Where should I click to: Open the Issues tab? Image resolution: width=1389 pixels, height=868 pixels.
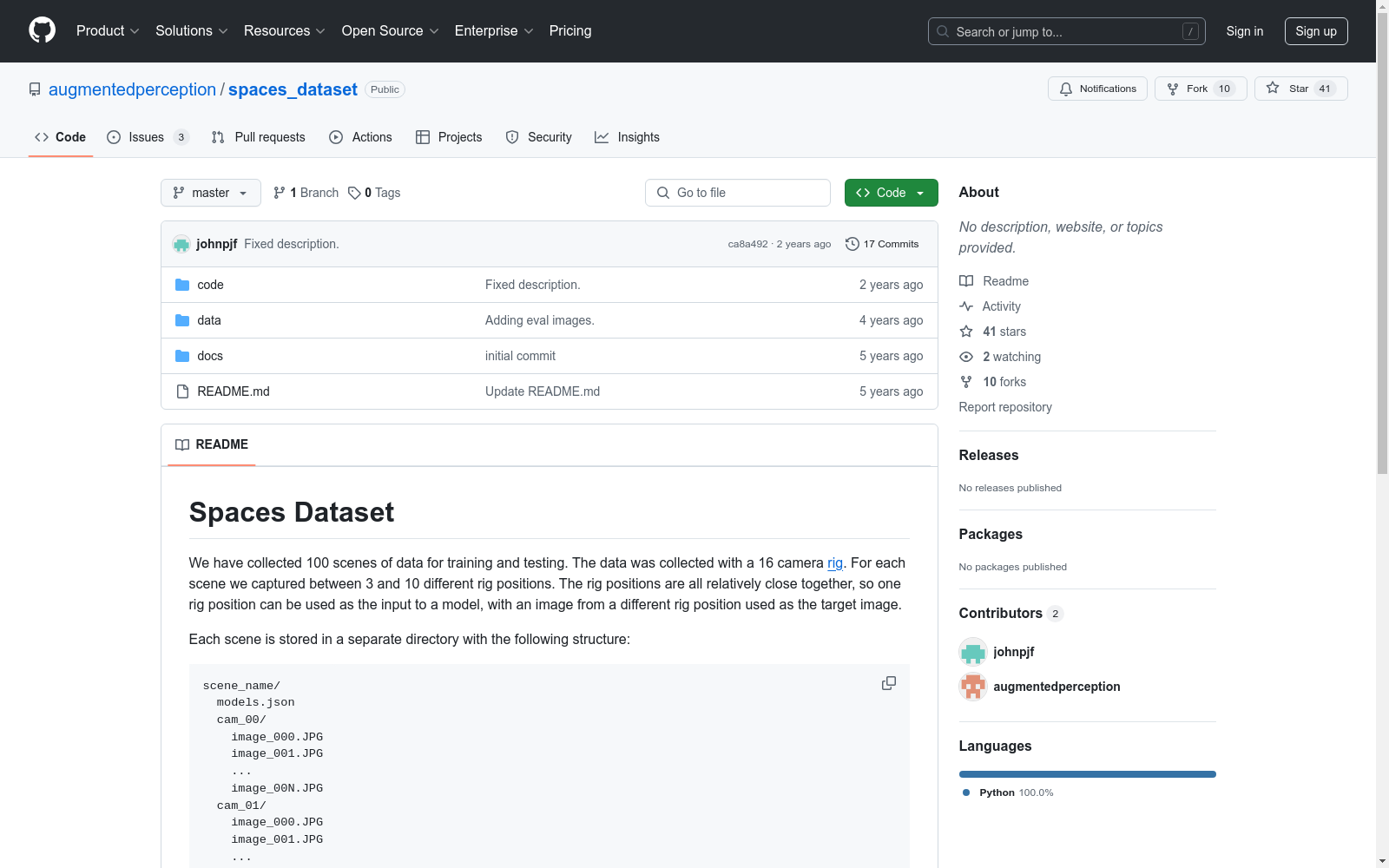click(x=148, y=137)
